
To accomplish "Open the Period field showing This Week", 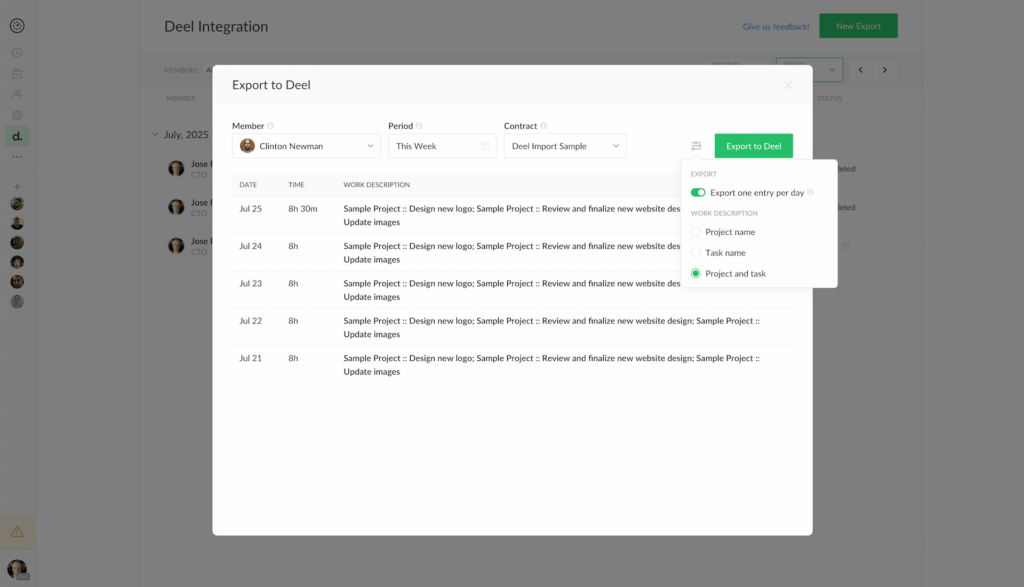I will (x=442, y=146).
